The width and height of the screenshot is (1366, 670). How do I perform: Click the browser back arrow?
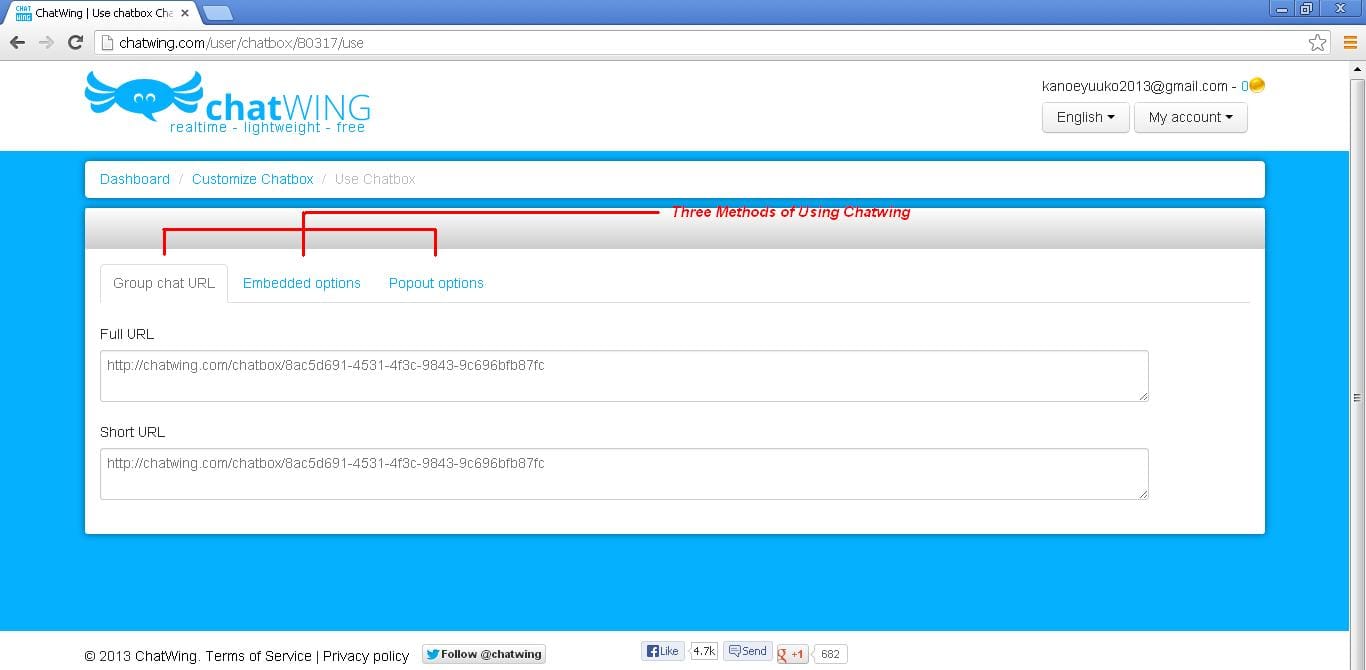17,43
